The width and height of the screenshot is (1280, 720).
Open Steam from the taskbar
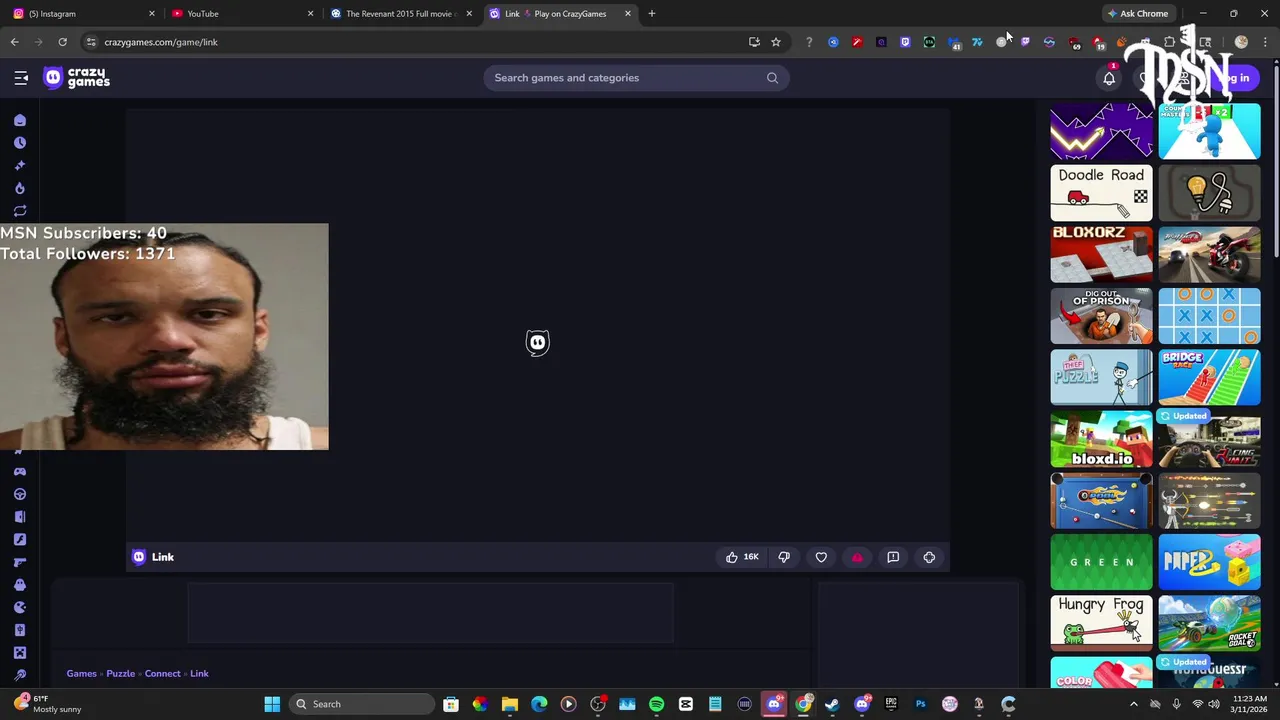coord(832,704)
